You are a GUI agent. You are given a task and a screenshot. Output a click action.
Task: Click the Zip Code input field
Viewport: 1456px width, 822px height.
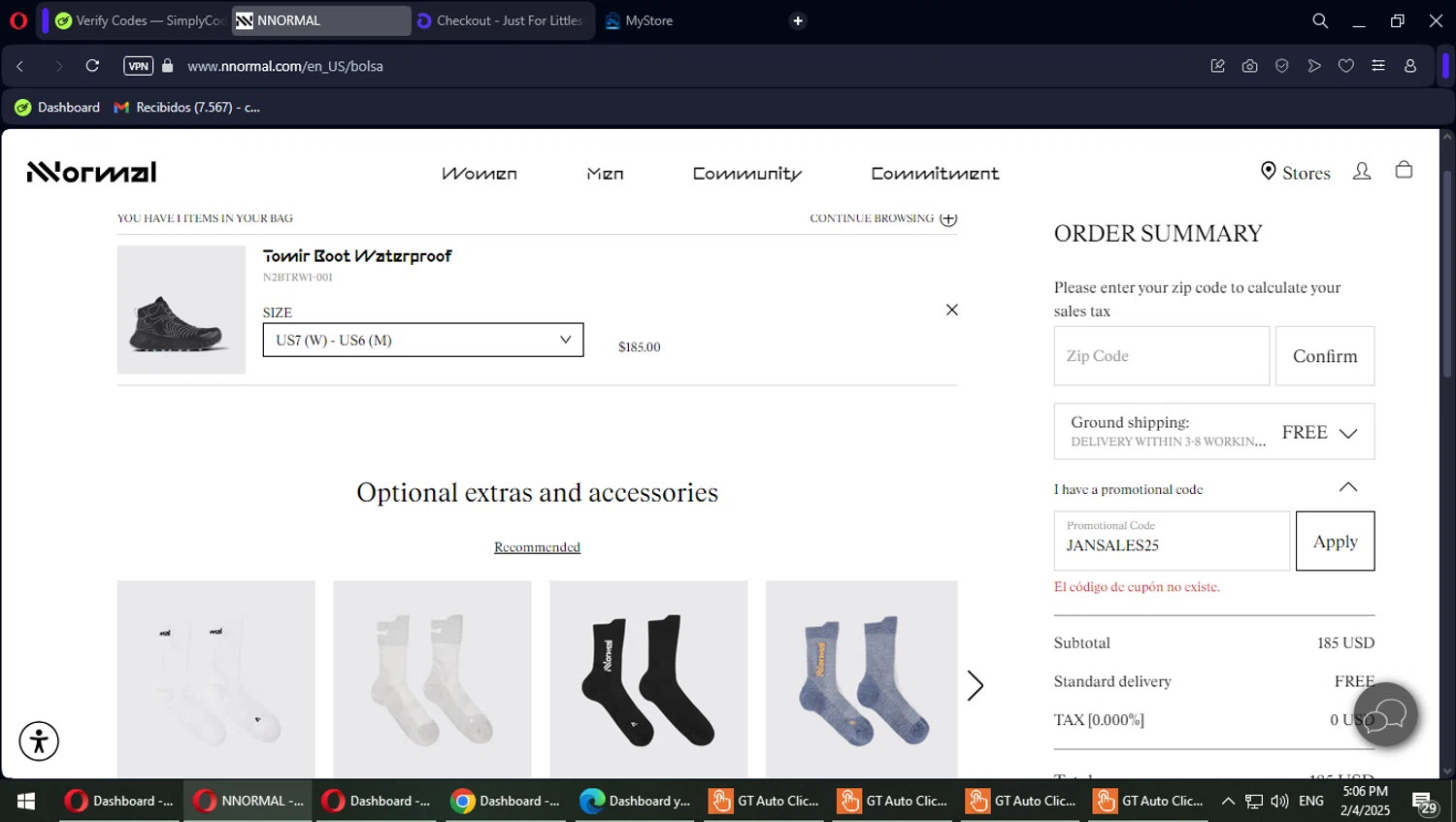[1162, 356]
